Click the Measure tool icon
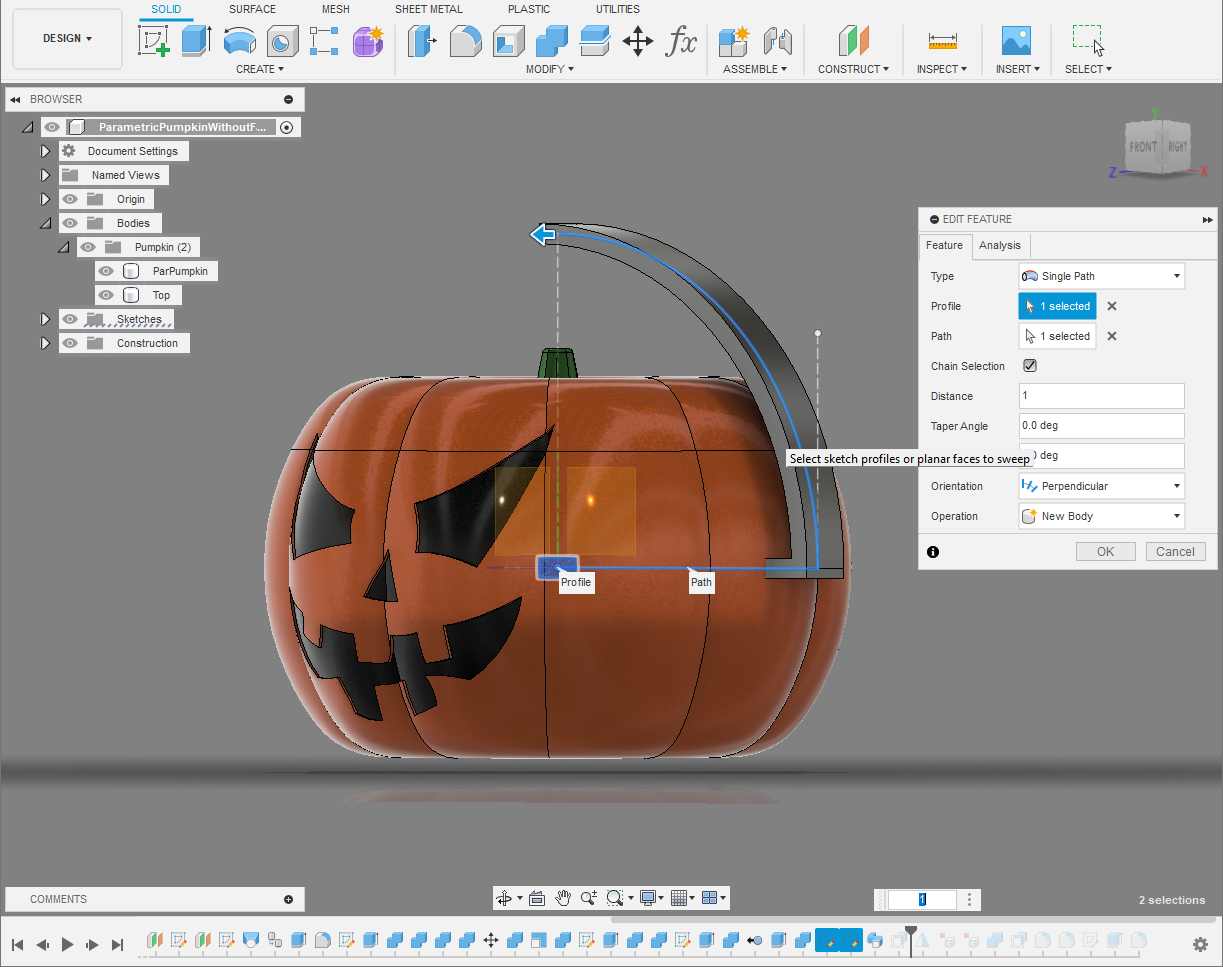 coord(942,41)
